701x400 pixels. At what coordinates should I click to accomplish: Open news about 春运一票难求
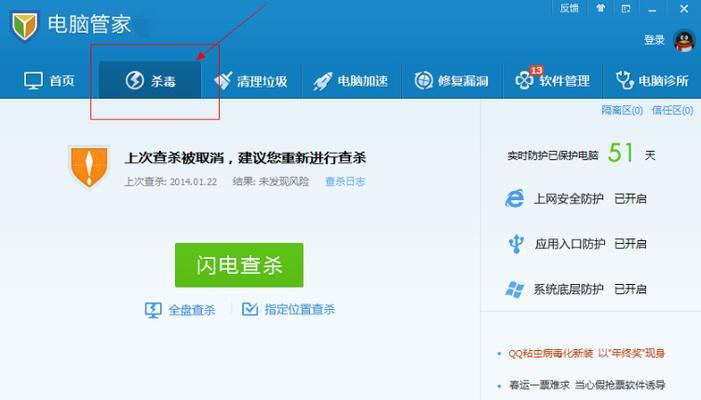click(x=587, y=385)
